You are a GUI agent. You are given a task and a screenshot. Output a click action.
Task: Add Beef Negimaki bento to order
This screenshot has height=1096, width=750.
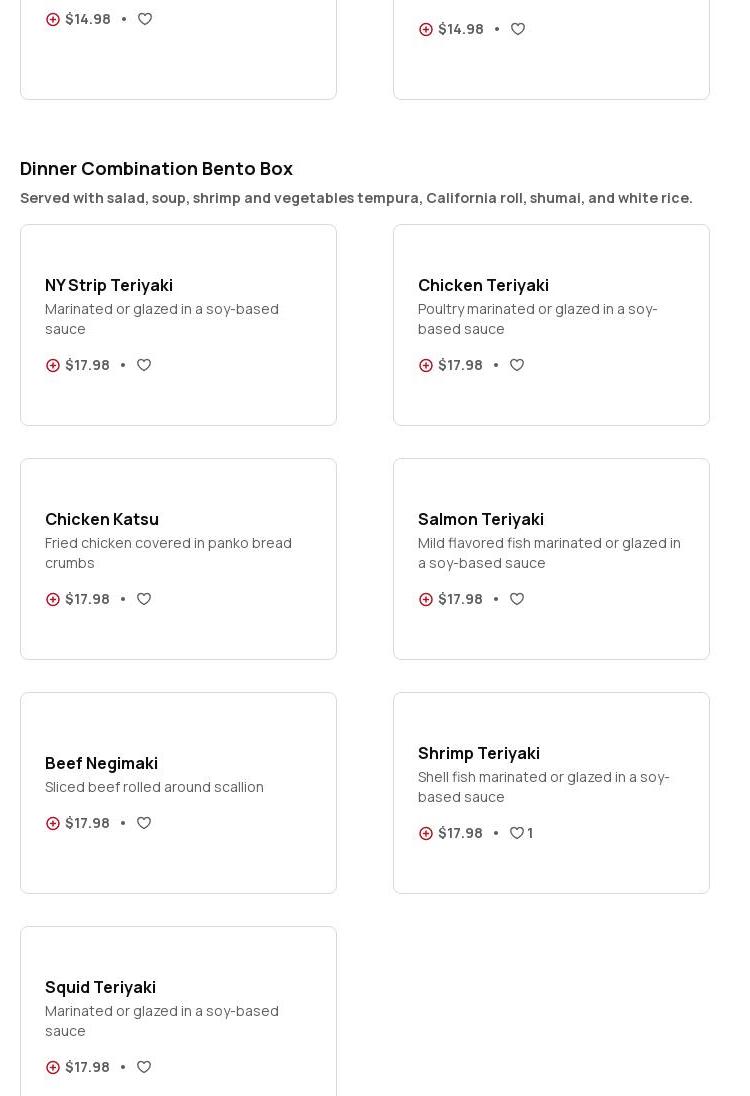point(53,824)
